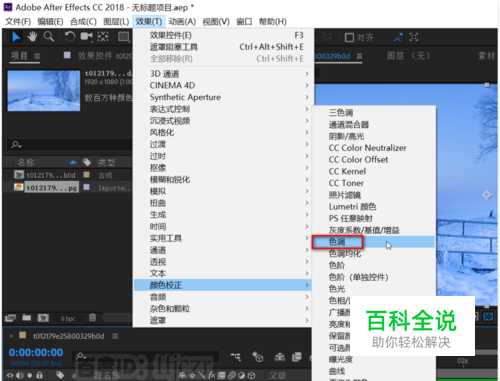Click the 8 bpc color depth button
This screenshot has width=500, height=381.
pos(68,319)
